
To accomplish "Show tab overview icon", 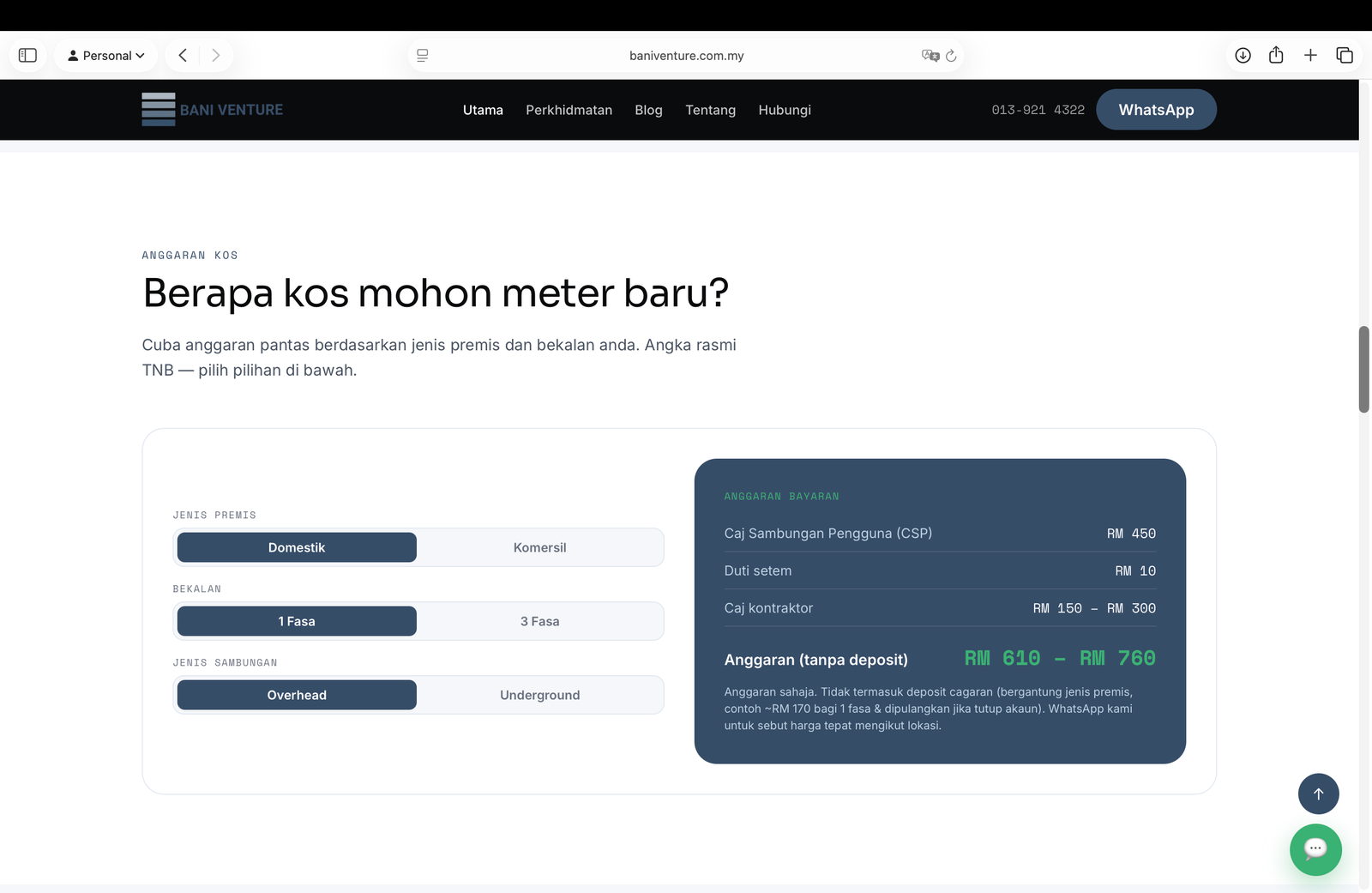I will coord(1345,55).
